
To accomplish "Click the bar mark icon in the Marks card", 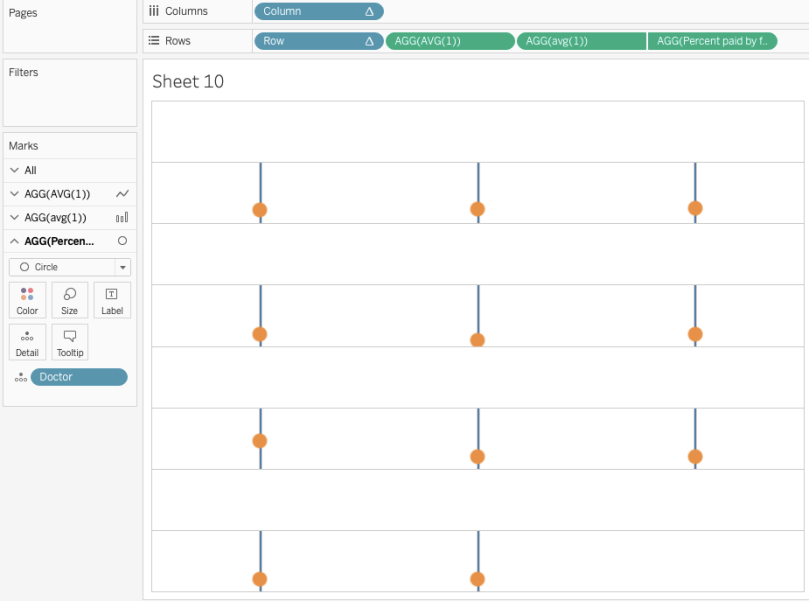I will (x=122, y=217).
